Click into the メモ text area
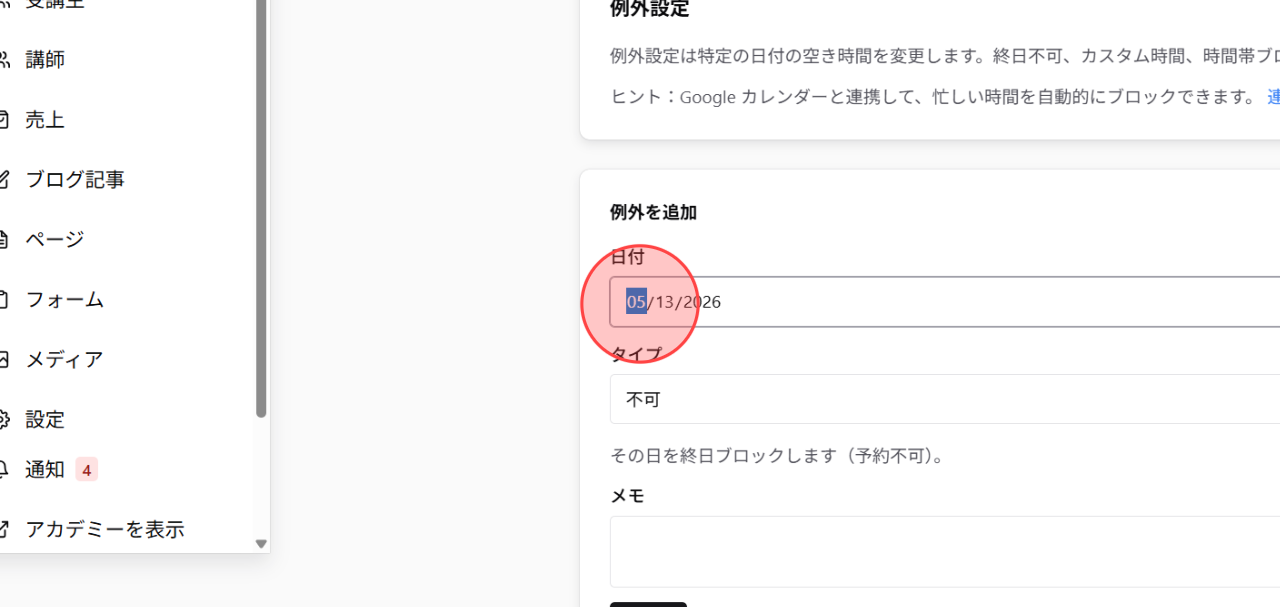Image resolution: width=1280 pixels, height=607 pixels. pyautogui.click(x=945, y=552)
